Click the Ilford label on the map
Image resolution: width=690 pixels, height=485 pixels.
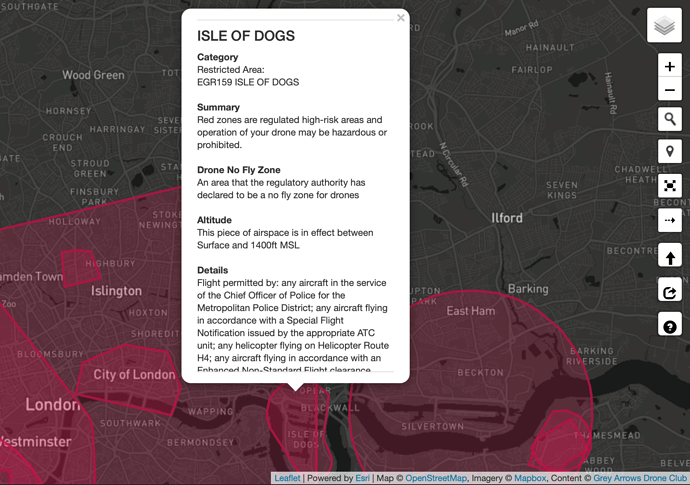(506, 217)
